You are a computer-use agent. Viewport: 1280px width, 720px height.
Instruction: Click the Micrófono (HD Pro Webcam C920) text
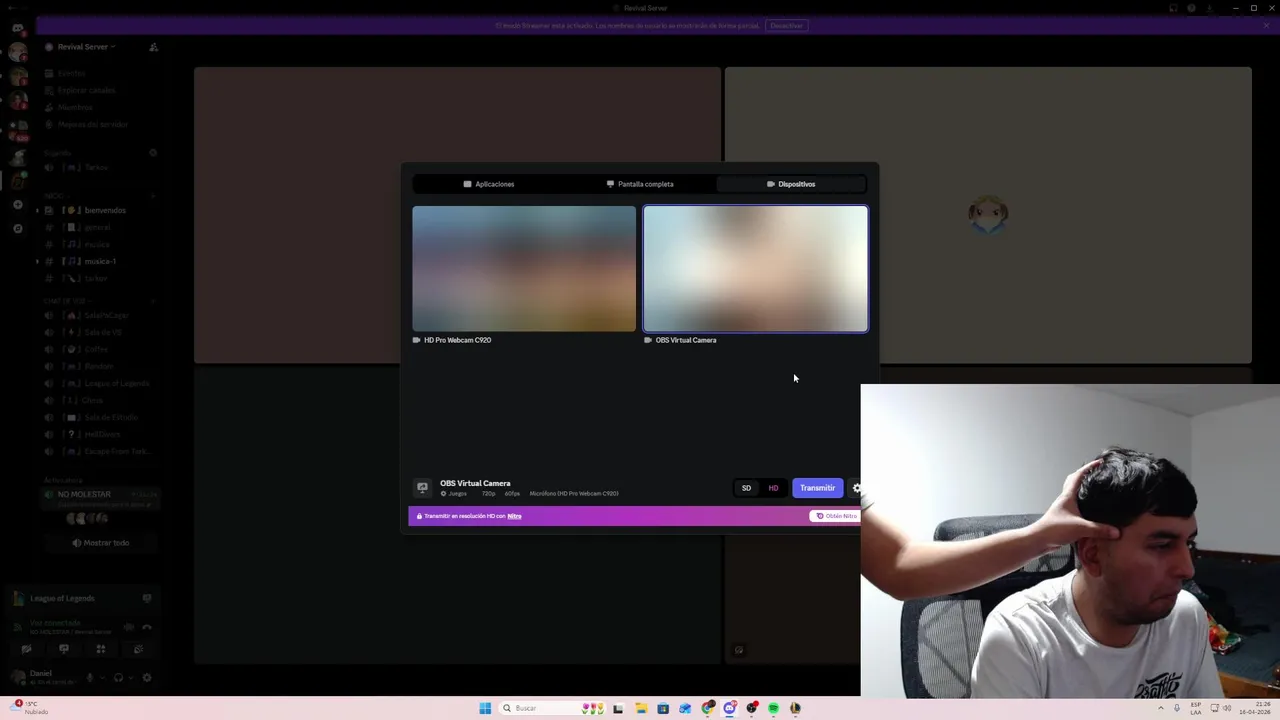click(574, 494)
